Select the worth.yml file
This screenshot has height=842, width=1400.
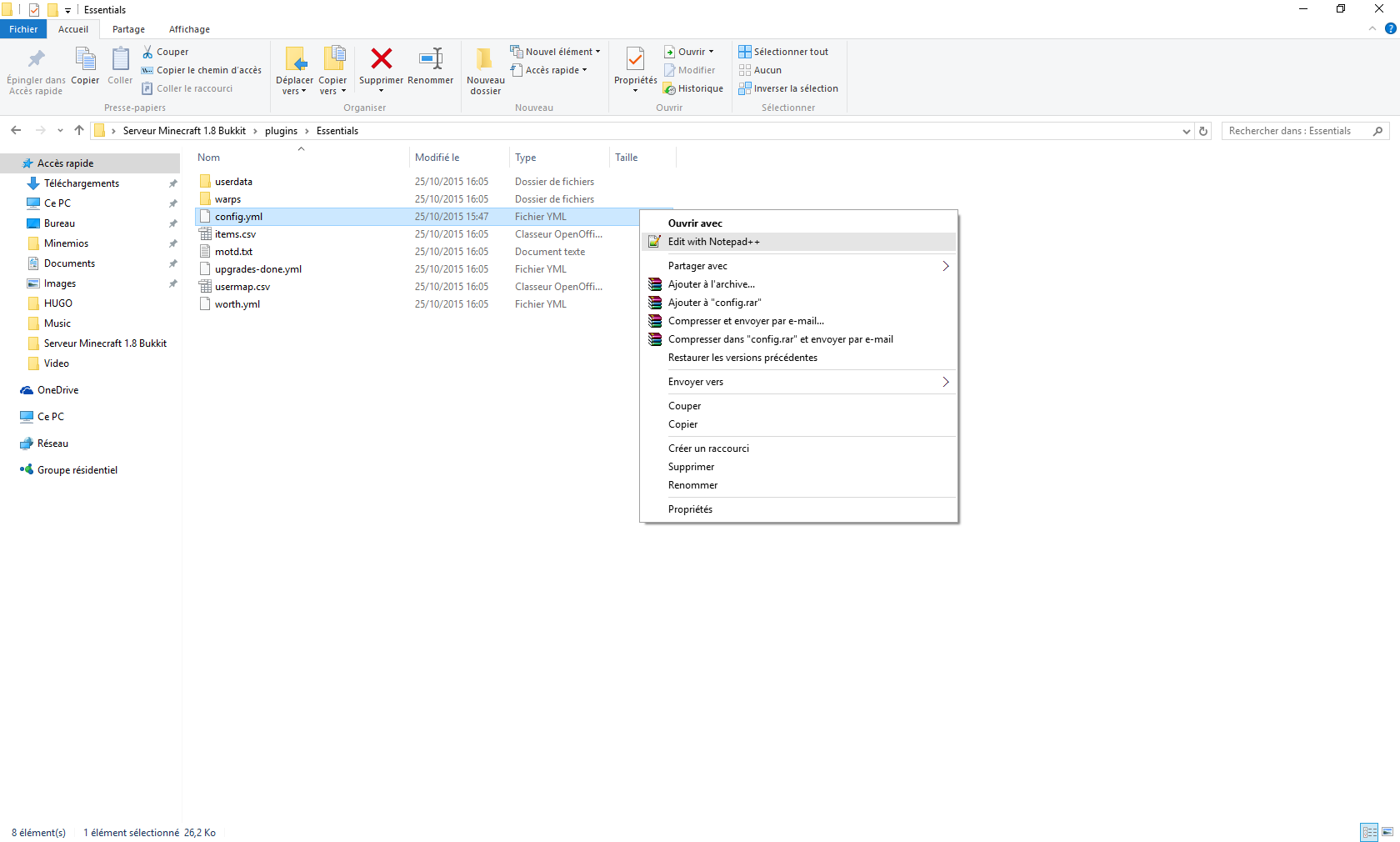tap(237, 304)
